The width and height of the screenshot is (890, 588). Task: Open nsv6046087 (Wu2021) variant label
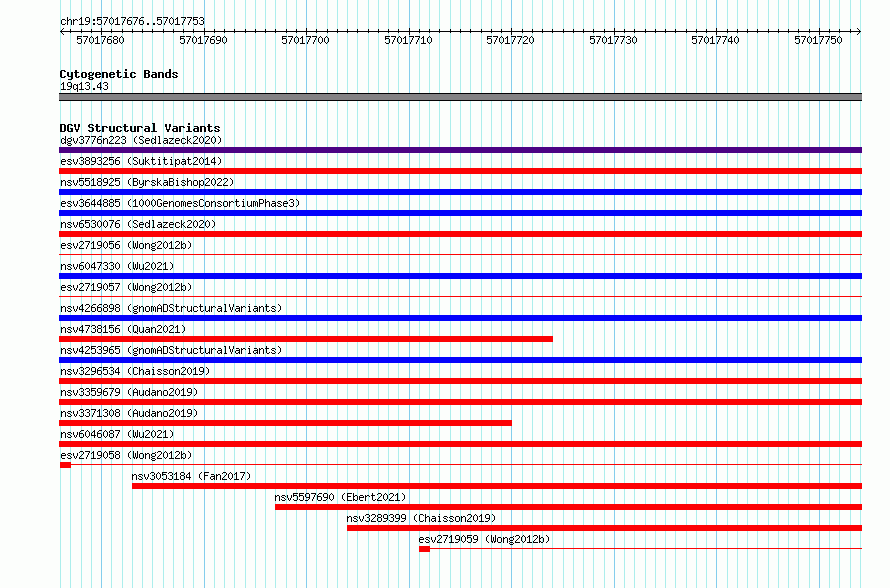(x=117, y=434)
